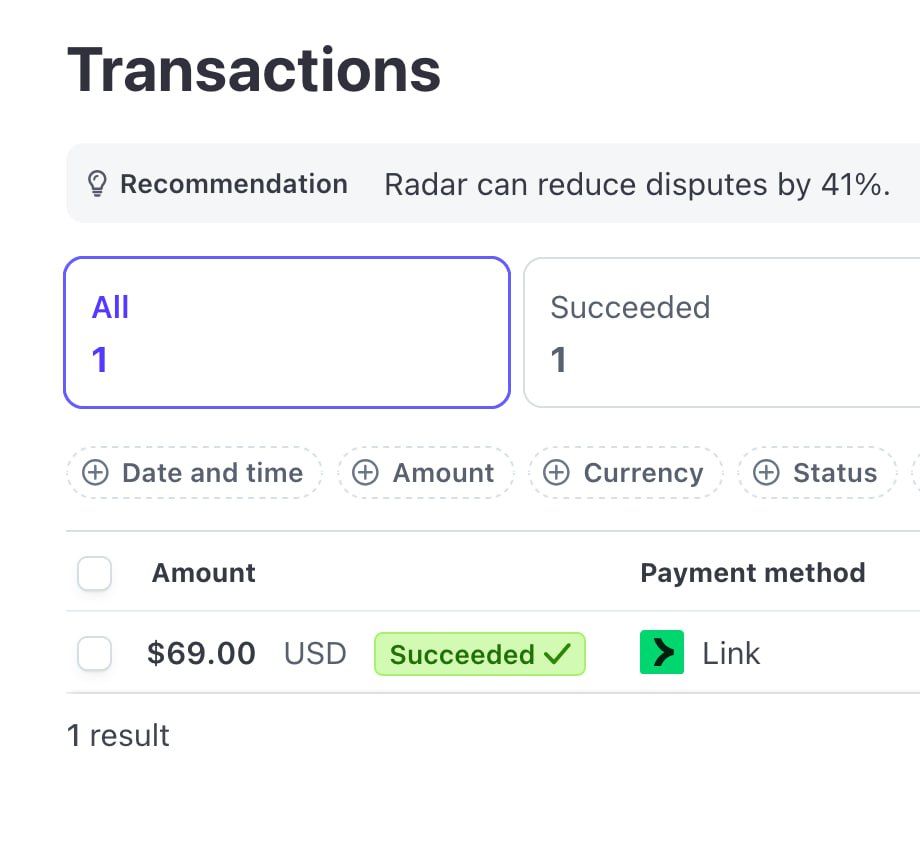Check the box for the $69.00 transaction

point(94,654)
